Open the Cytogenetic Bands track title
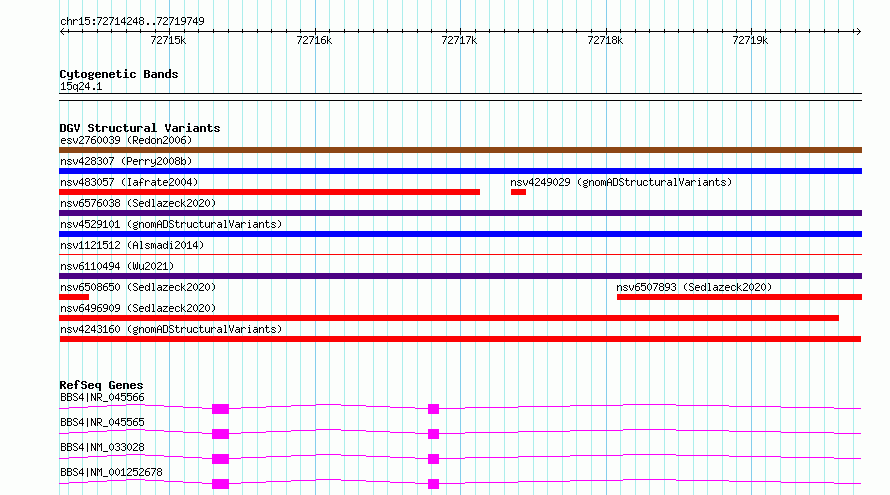 click(119, 74)
